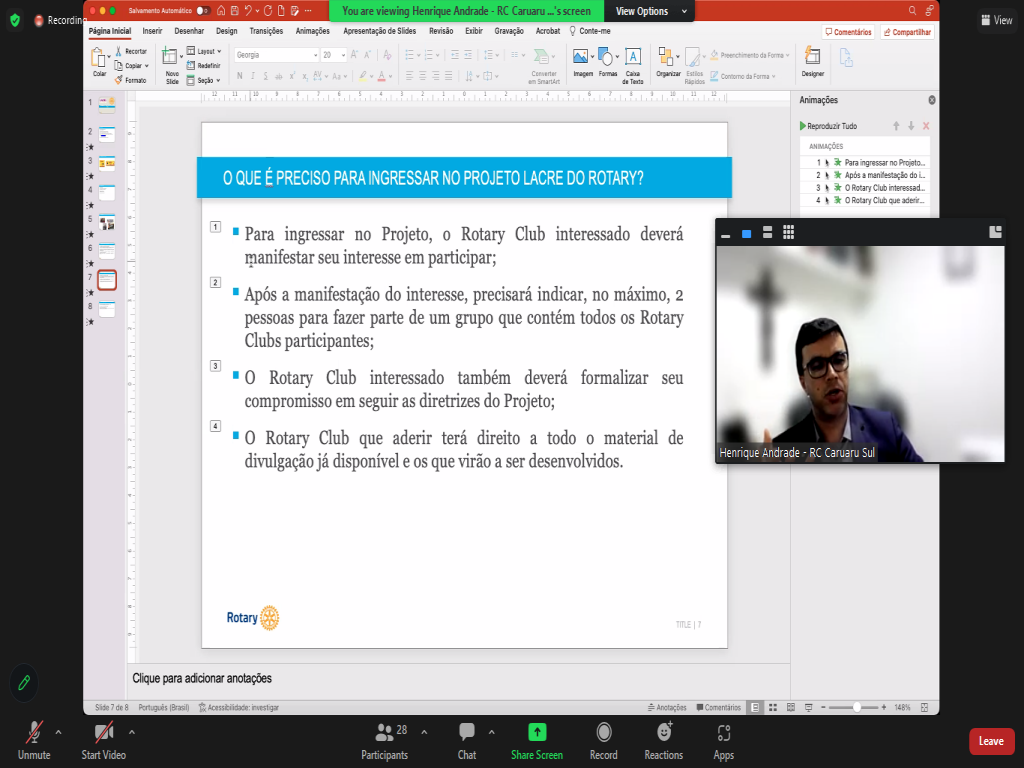Leave the Zoom meeting

[x=991, y=741]
